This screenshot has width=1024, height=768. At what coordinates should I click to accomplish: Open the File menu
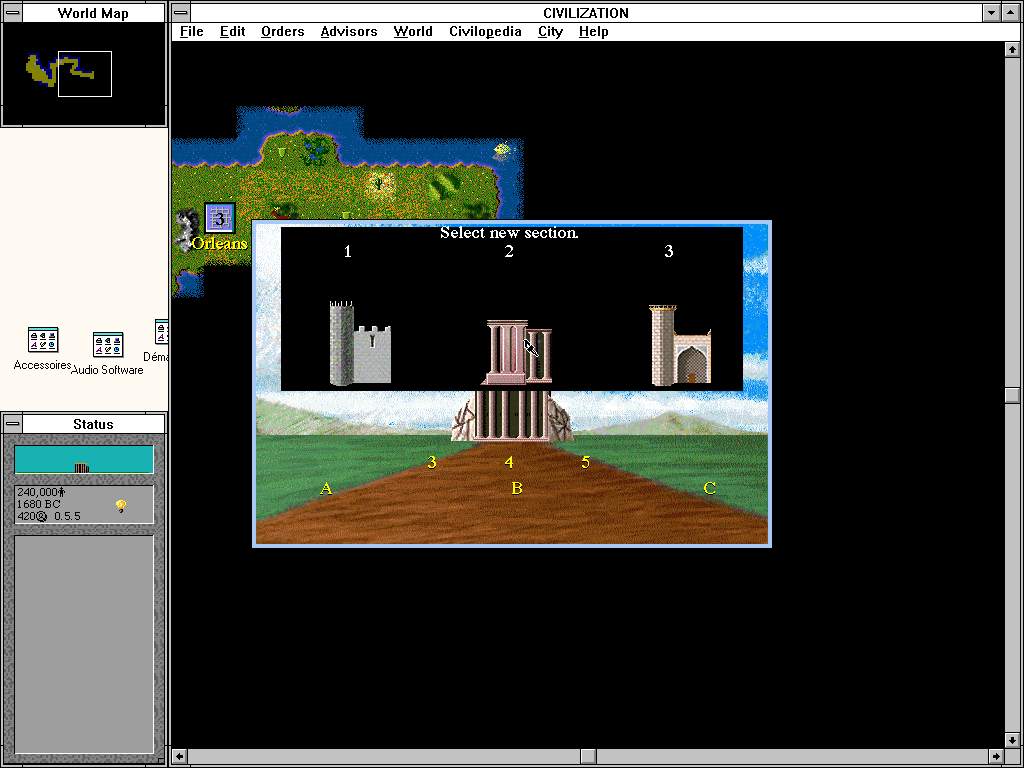192,31
